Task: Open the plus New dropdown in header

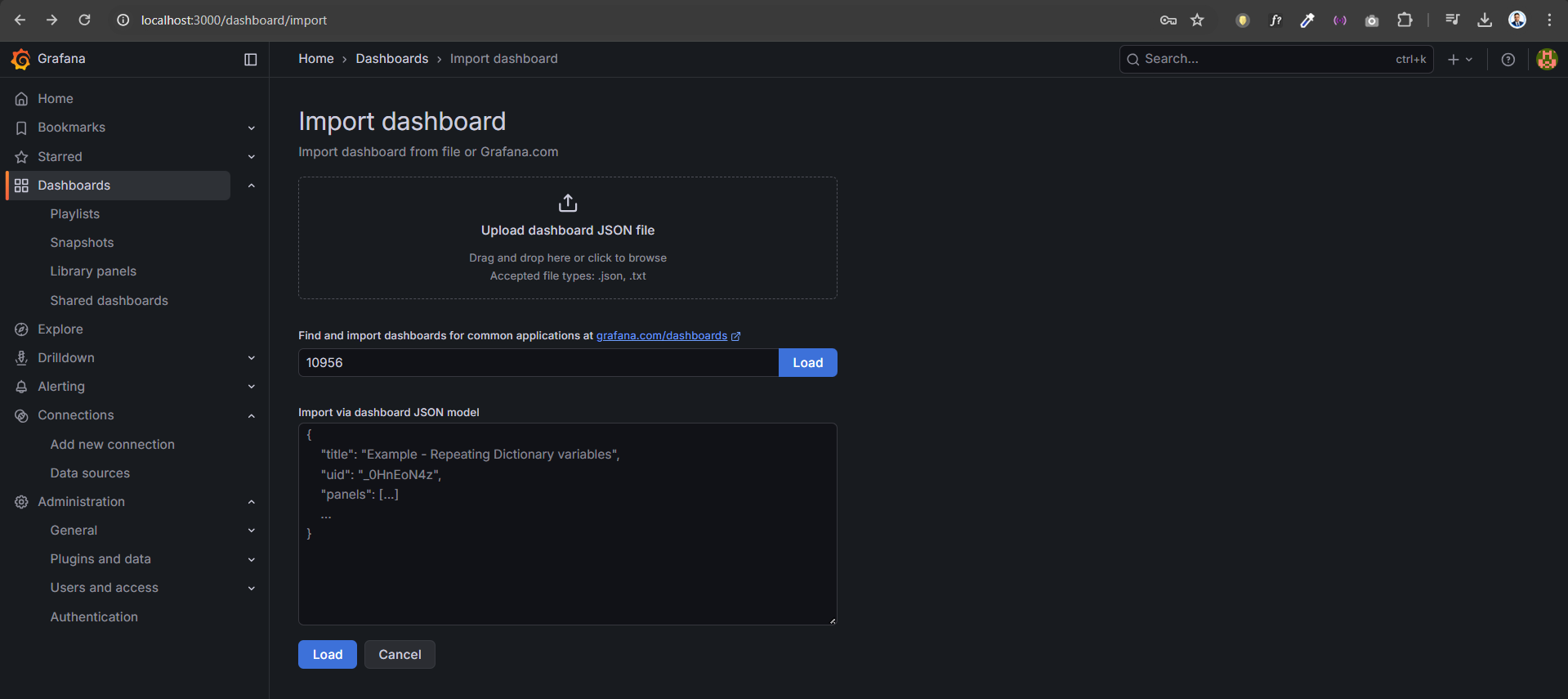Action: (x=1460, y=59)
